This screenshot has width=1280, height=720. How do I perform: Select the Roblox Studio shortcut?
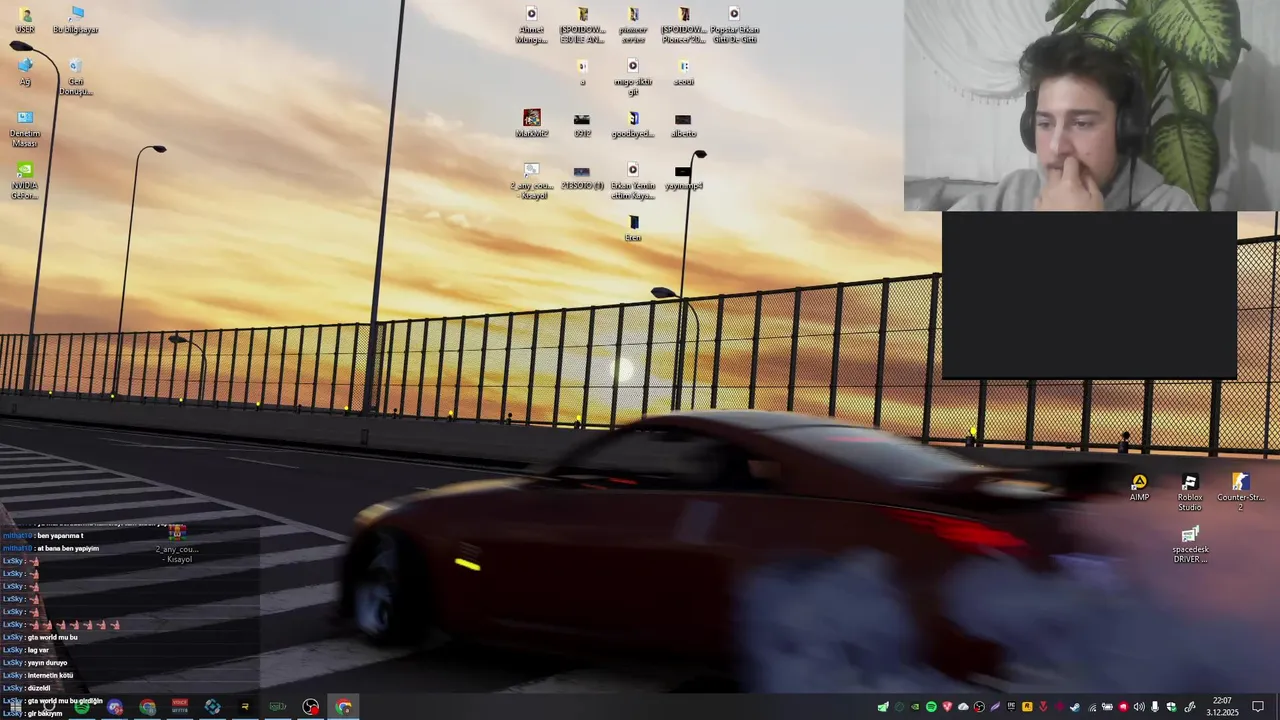point(1190,492)
